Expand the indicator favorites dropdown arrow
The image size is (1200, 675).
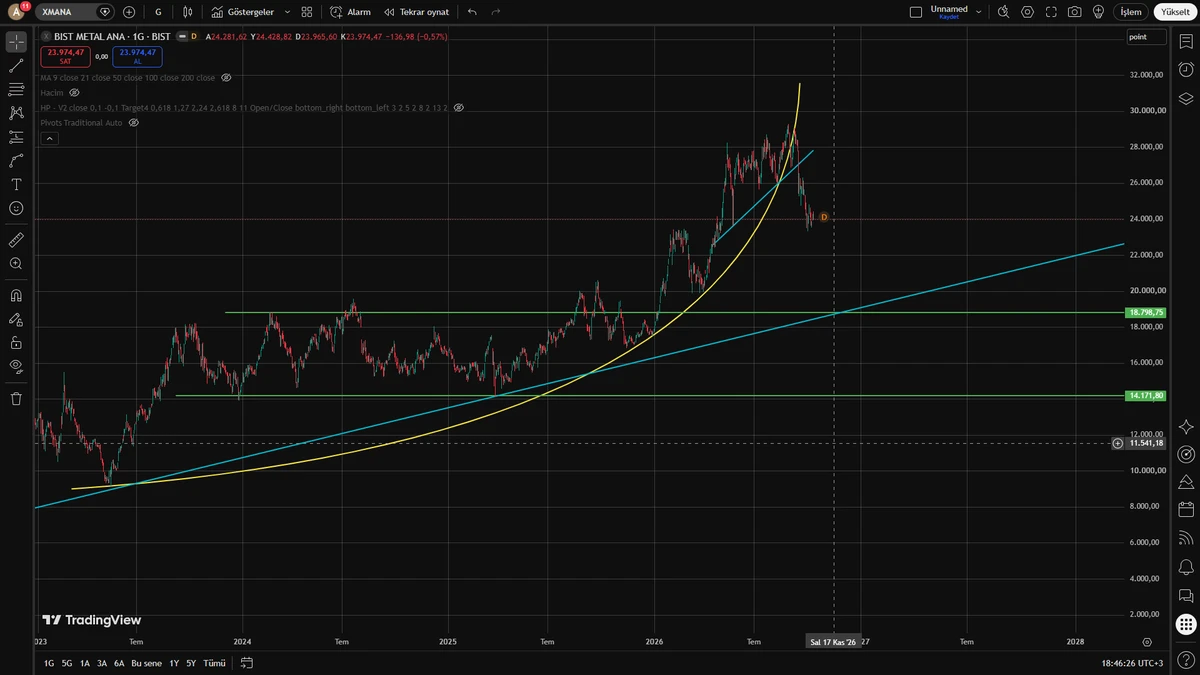[x=288, y=12]
